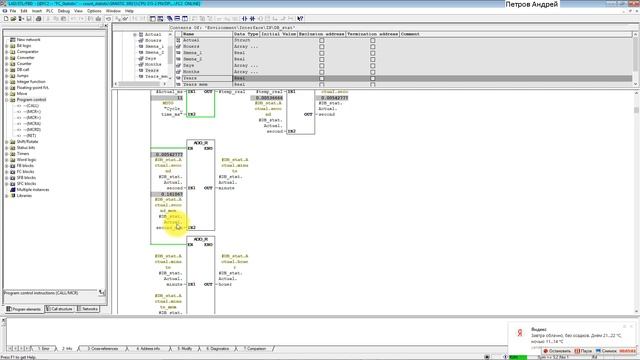Tick Exclusion address checkbox for Actual
The image size is (640, 360).
pos(322,40)
